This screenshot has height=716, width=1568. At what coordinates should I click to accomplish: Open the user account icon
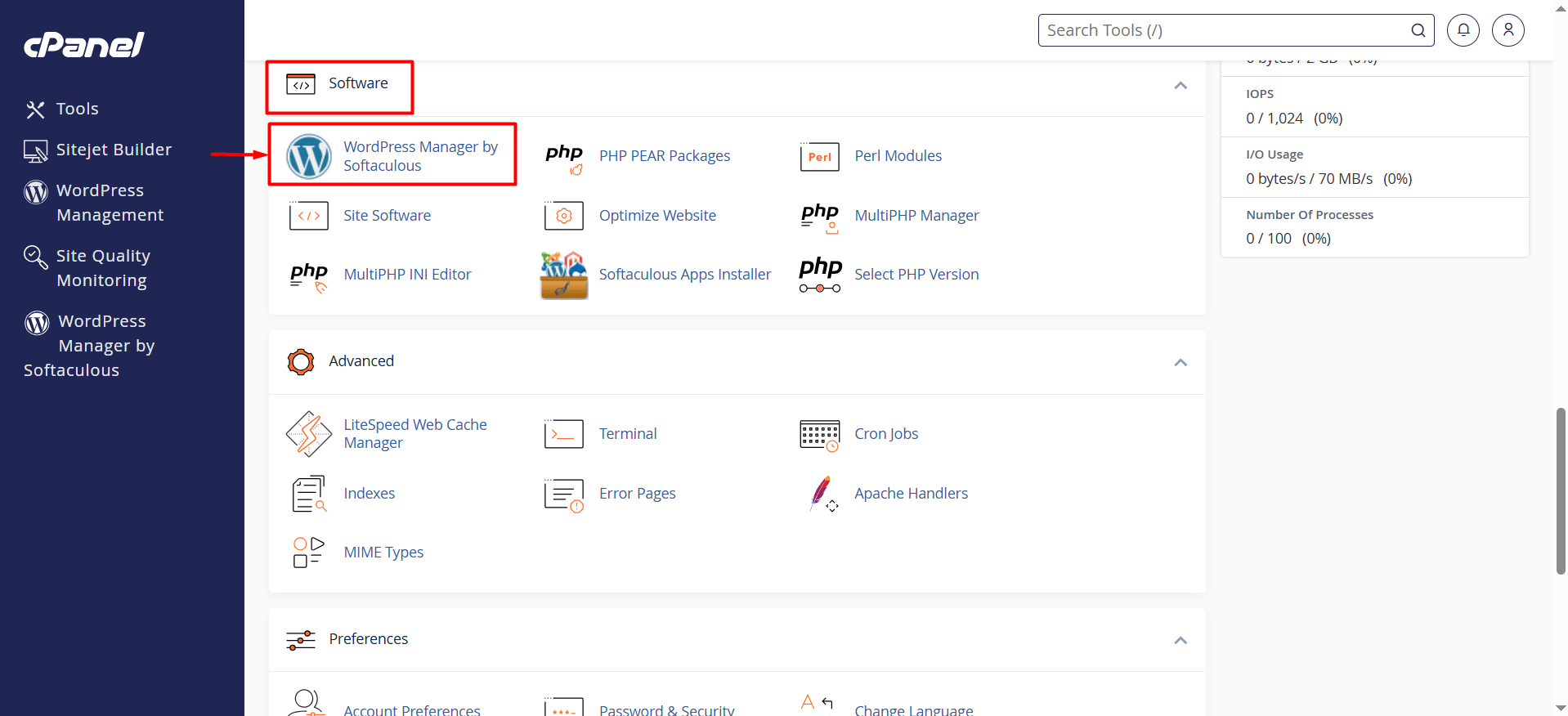point(1508,30)
